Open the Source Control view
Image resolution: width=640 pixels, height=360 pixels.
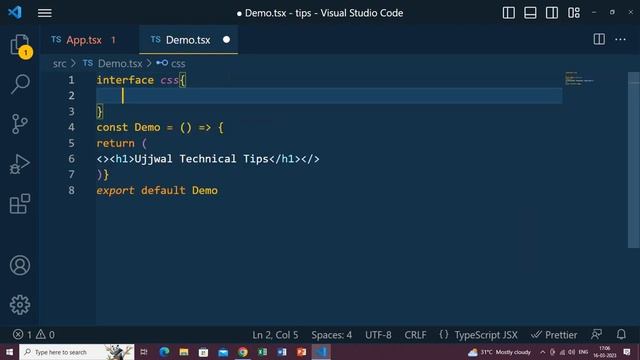(20, 124)
